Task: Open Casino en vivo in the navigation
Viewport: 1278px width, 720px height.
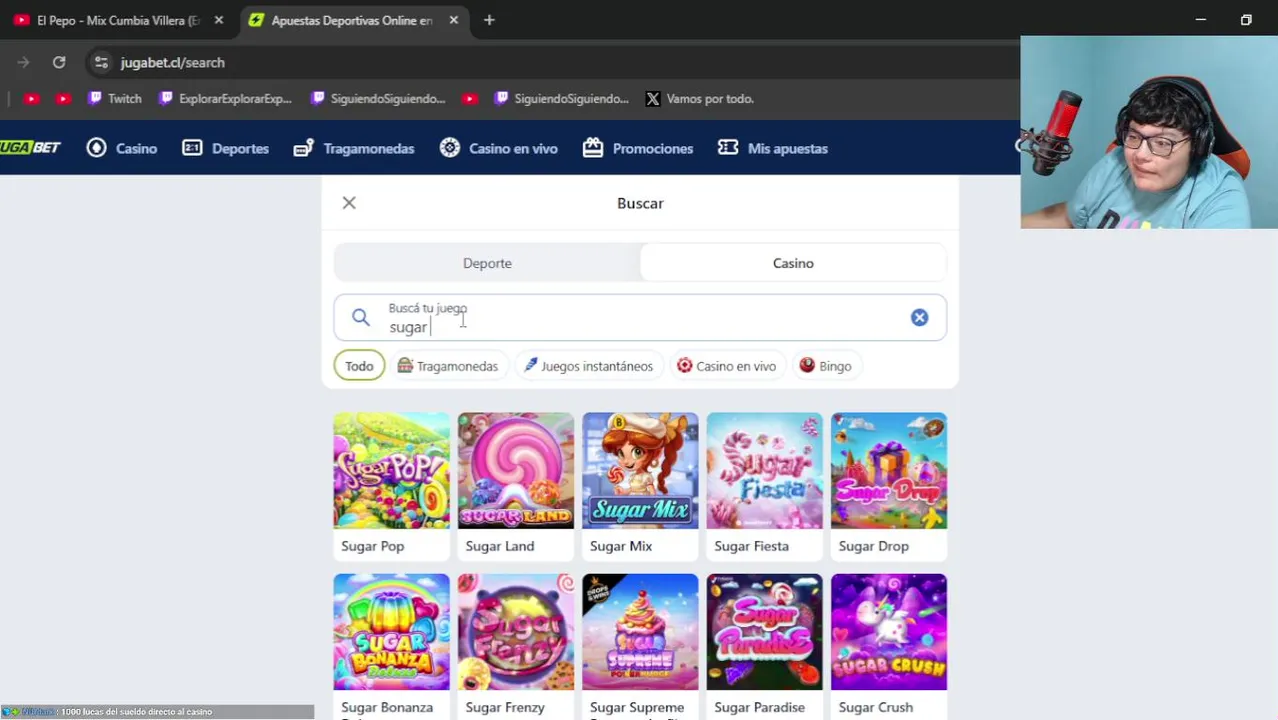Action: [x=499, y=148]
